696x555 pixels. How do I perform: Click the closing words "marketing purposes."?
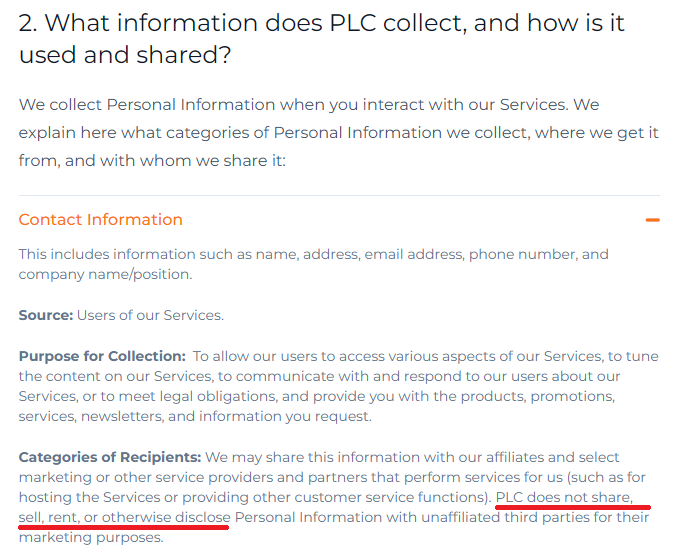(x=91, y=538)
